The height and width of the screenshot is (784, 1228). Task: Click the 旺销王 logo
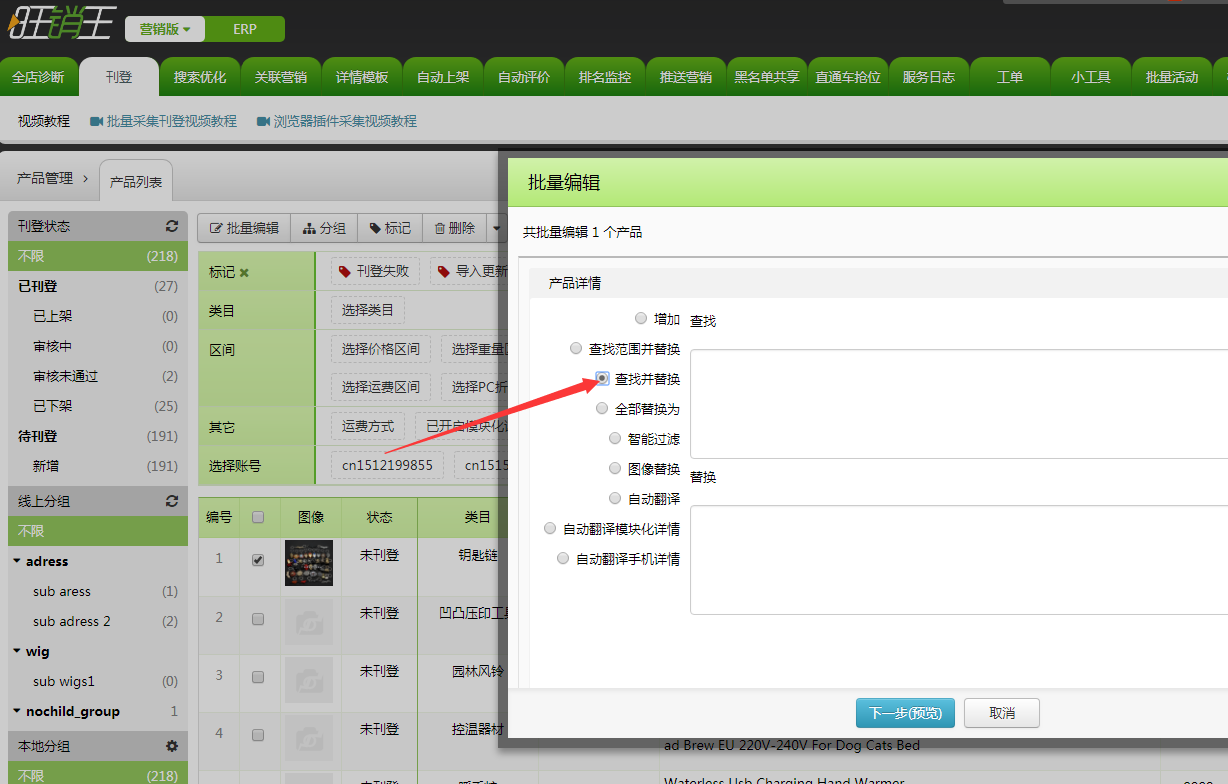tap(62, 23)
